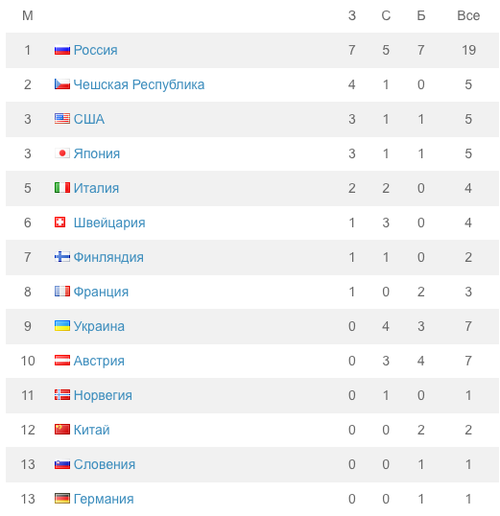Open the Россия country link
This screenshot has height=516, width=500.
point(95,50)
